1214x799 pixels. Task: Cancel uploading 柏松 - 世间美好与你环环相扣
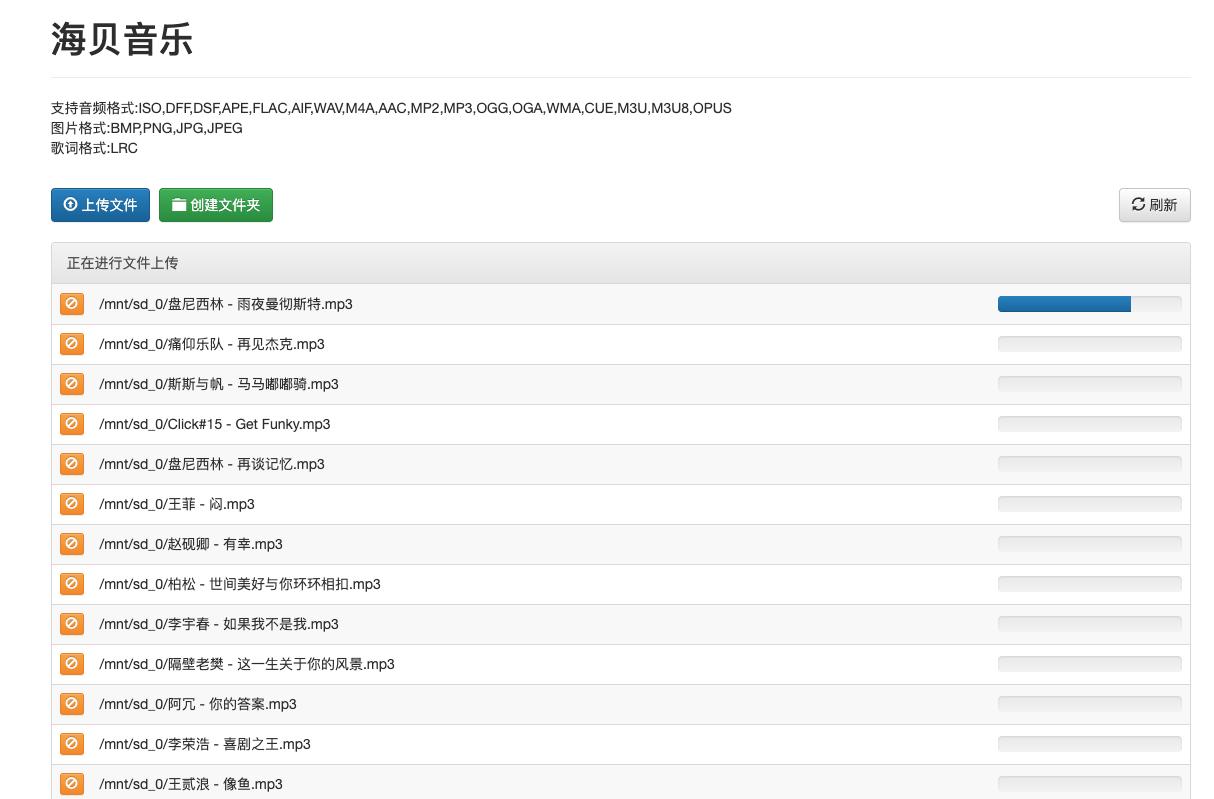[71, 583]
